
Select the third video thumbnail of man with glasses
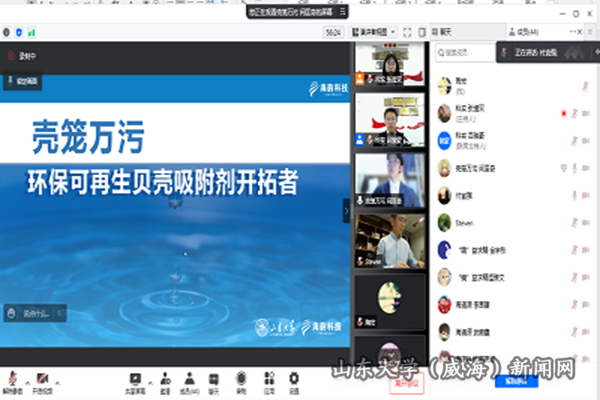pyautogui.click(x=390, y=180)
